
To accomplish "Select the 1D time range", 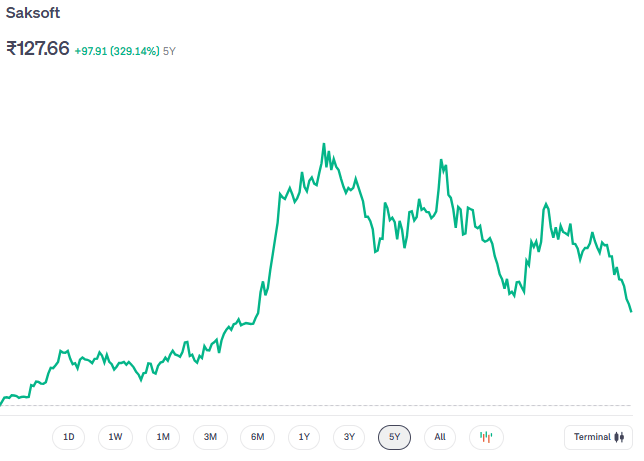I will pyautogui.click(x=69, y=437).
